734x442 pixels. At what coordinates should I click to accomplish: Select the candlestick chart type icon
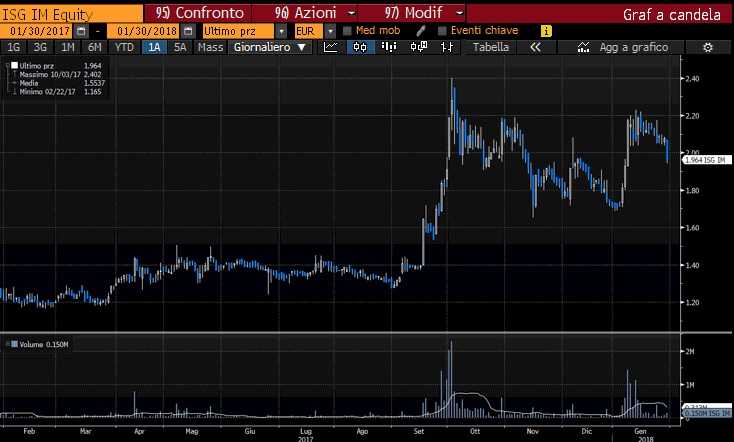(360, 47)
